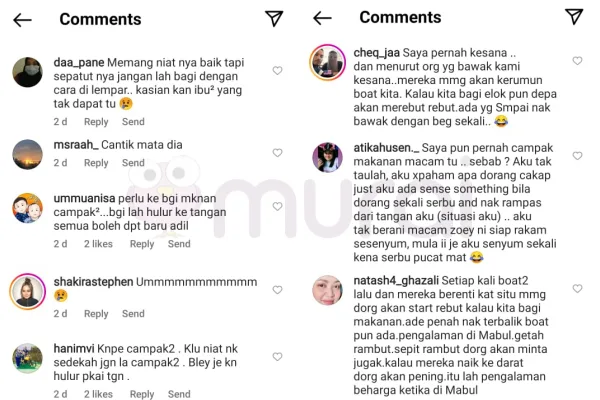Reply to shakirastephen's comment
600x400 pixels.
tap(96, 313)
